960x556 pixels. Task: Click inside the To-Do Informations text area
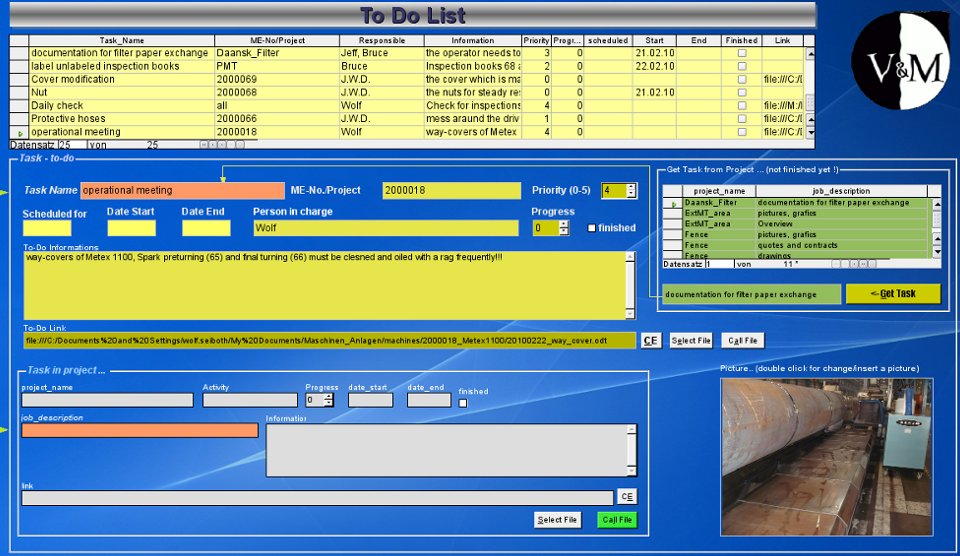click(x=324, y=285)
